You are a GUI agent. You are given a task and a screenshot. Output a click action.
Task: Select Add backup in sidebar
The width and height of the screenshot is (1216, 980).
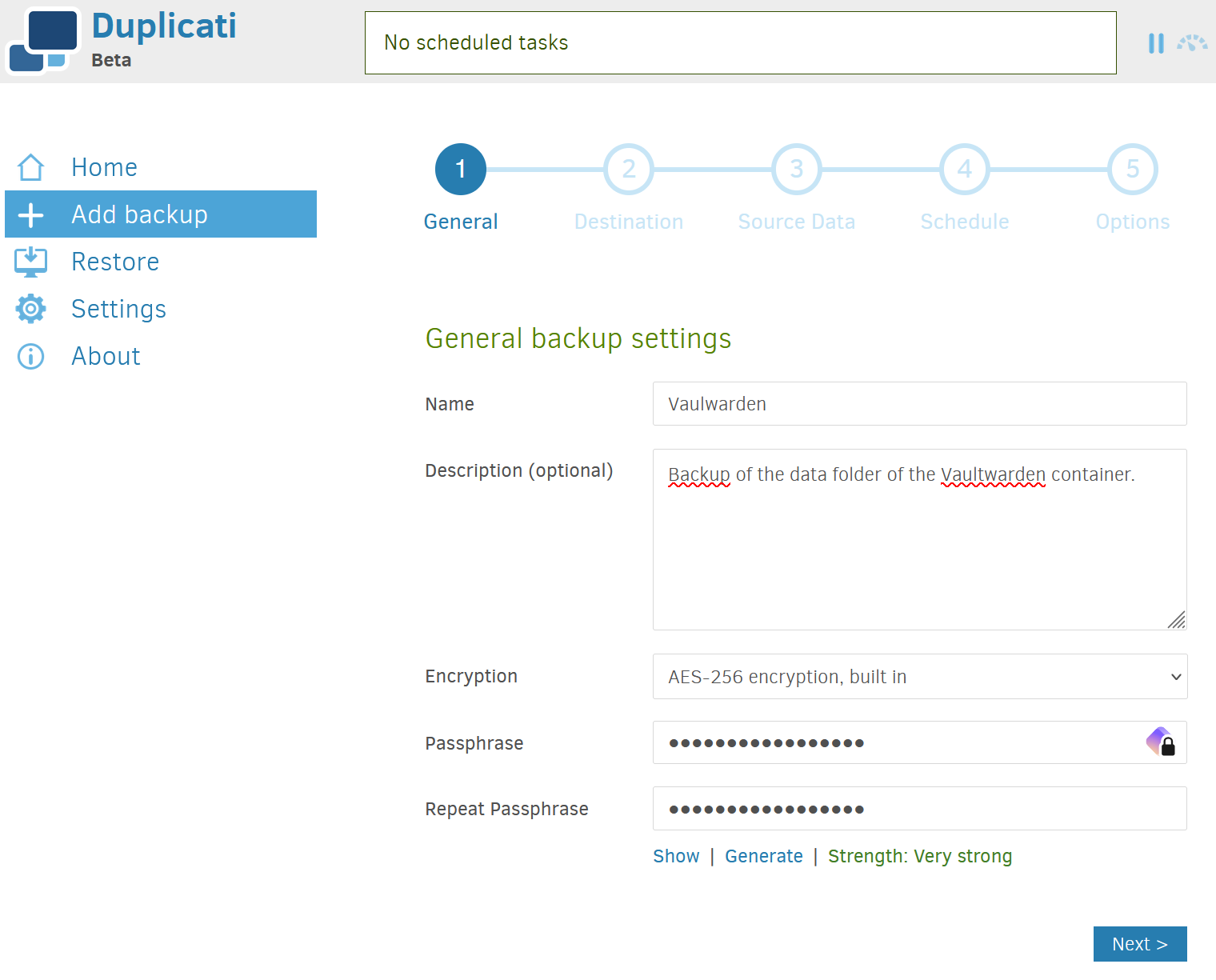(161, 214)
